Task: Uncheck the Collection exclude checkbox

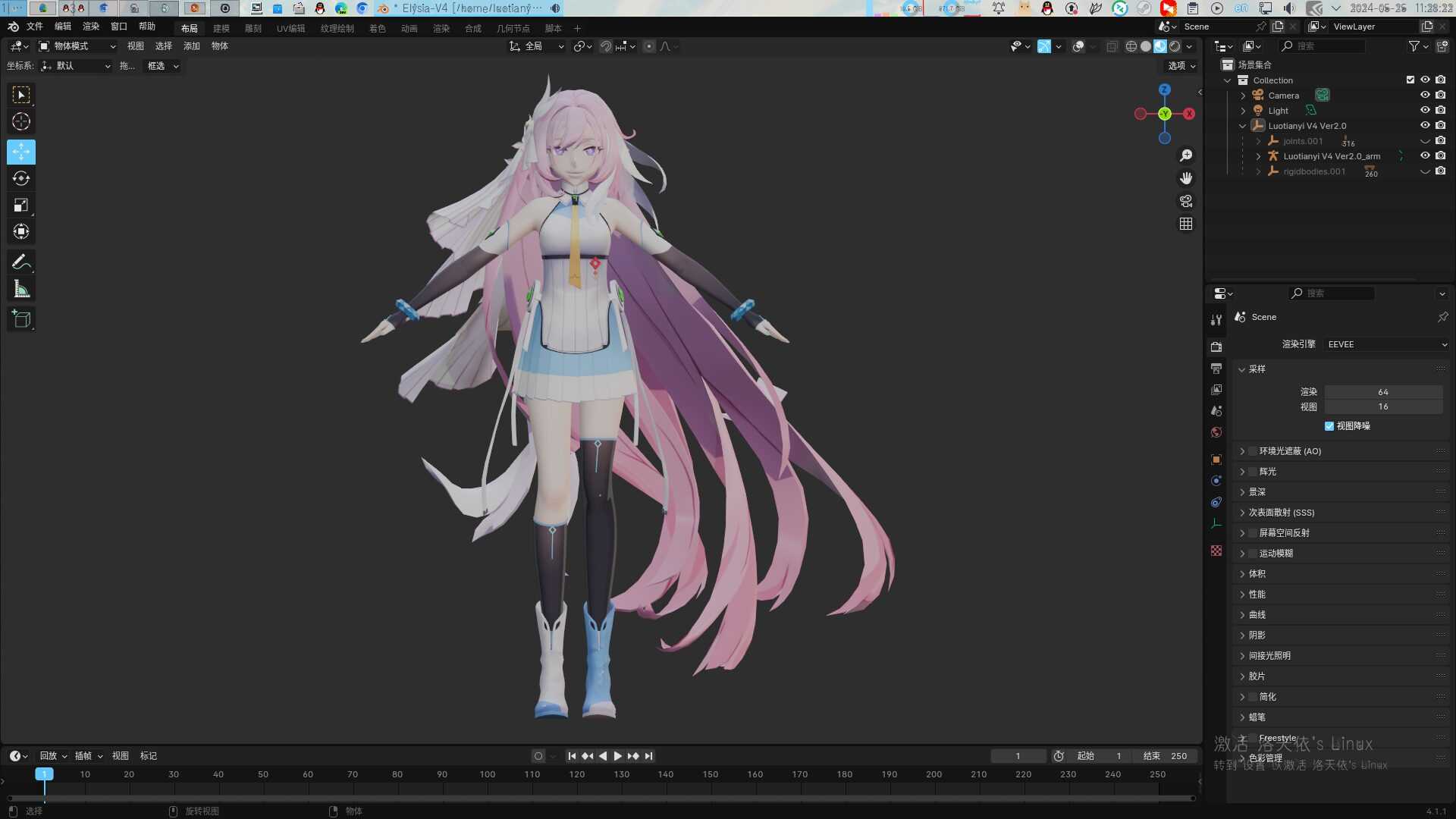Action: pyautogui.click(x=1410, y=80)
